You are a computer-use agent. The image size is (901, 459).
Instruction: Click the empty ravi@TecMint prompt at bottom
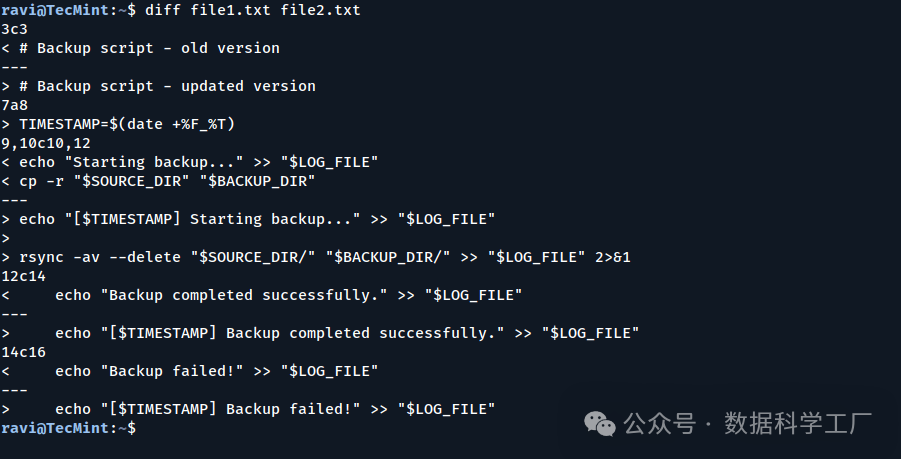[x=68, y=428]
